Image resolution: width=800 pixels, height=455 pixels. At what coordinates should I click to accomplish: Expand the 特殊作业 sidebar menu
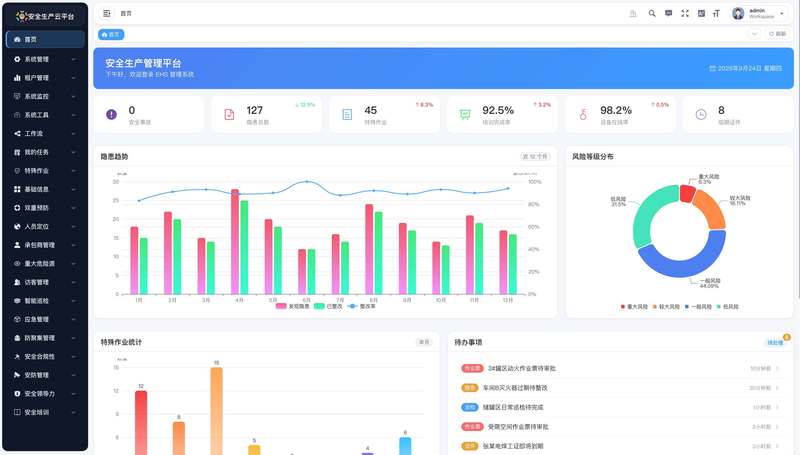click(45, 170)
